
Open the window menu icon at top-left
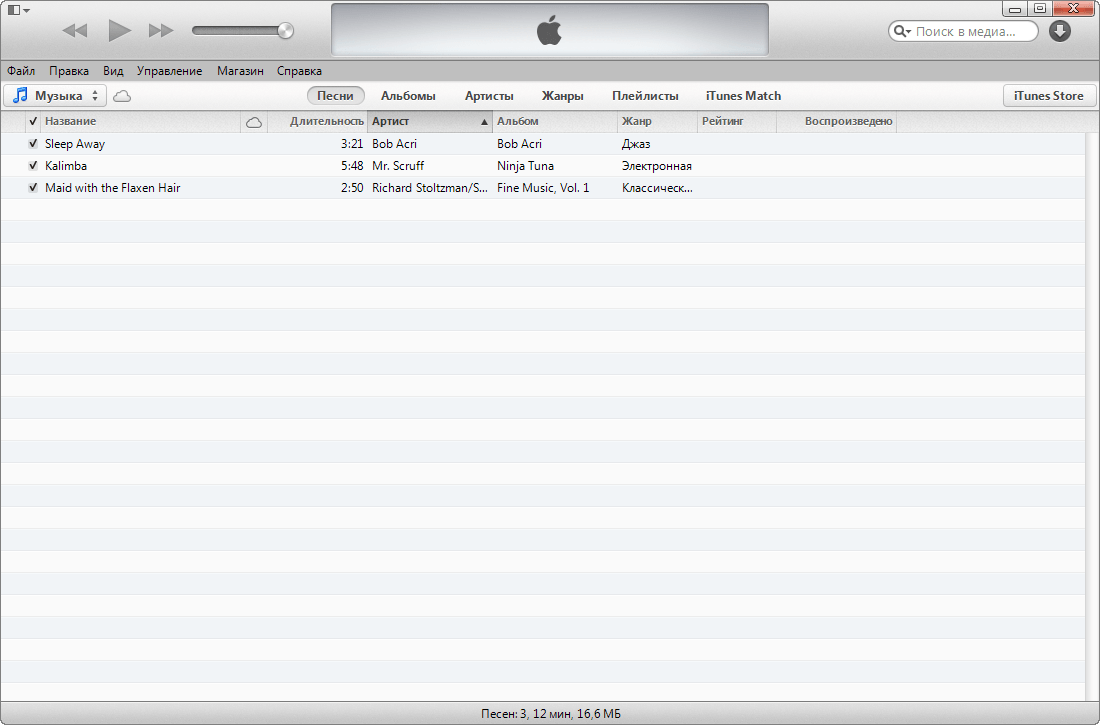click(18, 10)
